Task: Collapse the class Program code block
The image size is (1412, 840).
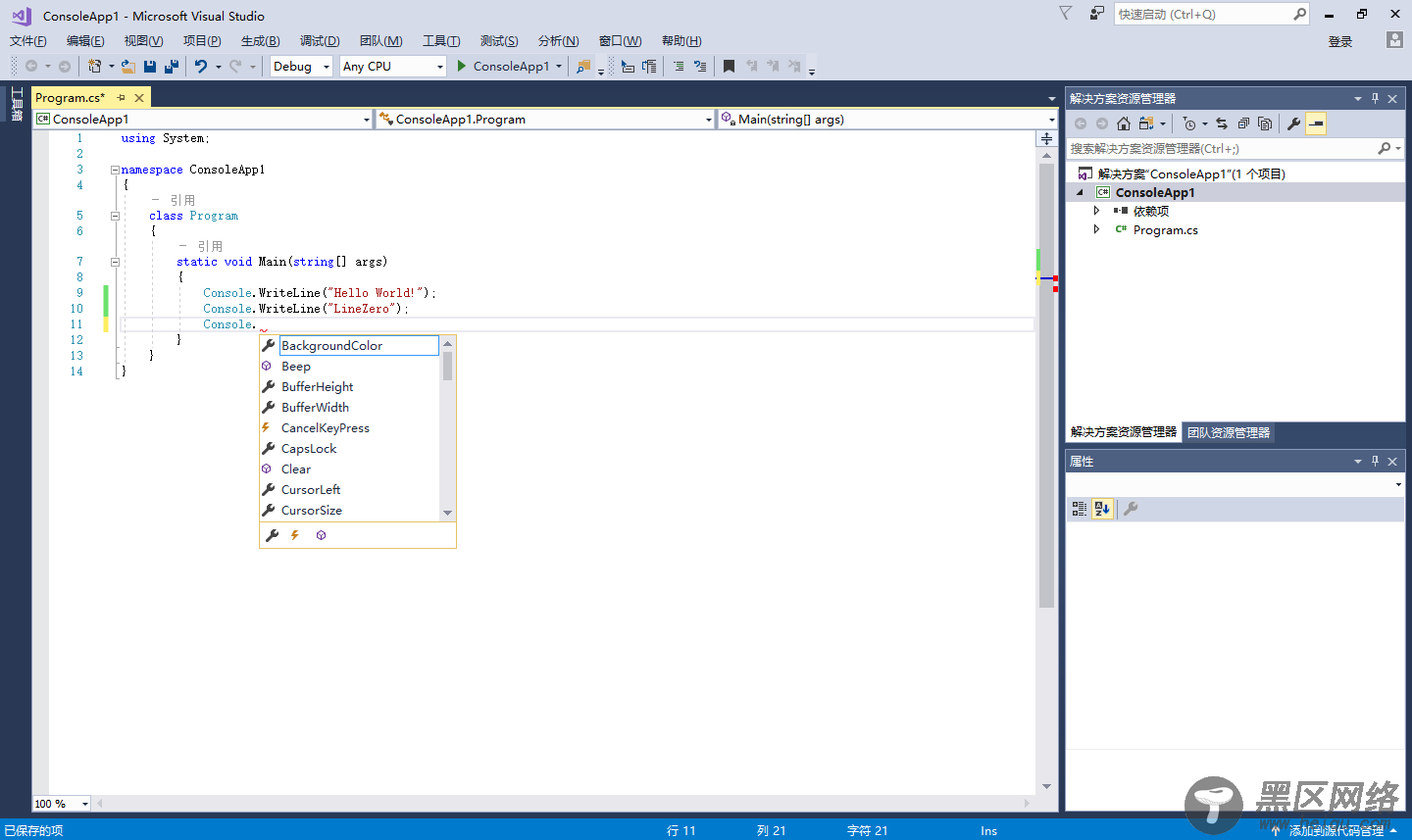Action: 115,216
